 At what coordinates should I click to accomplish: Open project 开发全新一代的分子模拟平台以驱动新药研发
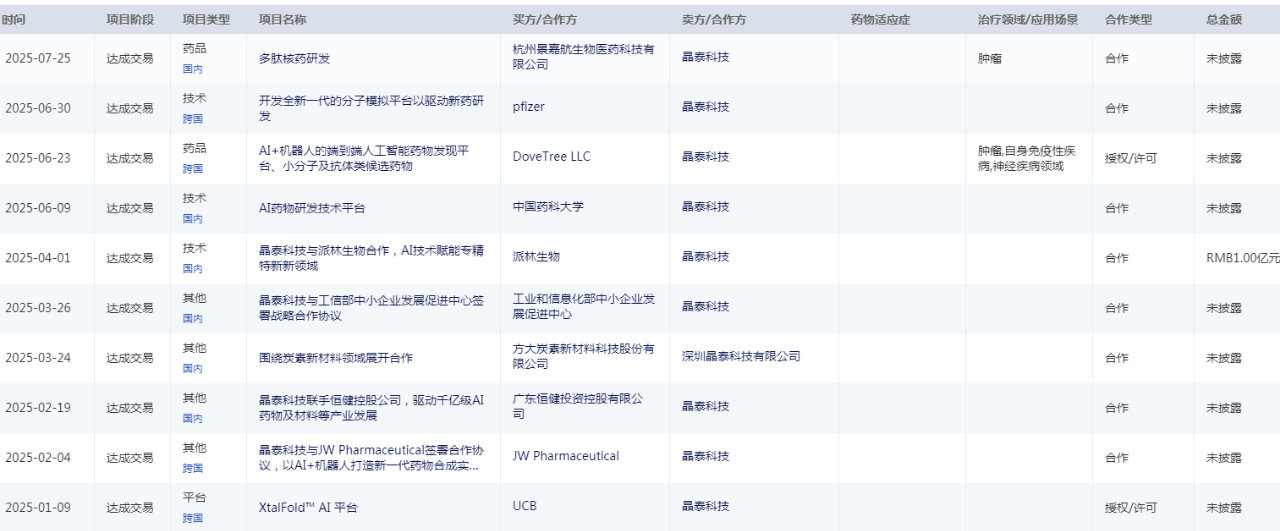371,108
